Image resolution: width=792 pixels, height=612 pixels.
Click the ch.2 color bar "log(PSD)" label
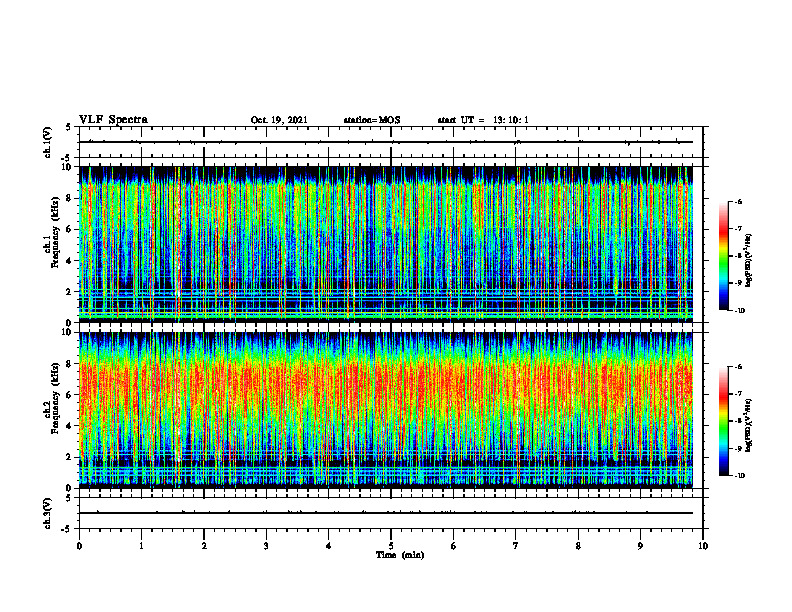[750, 426]
